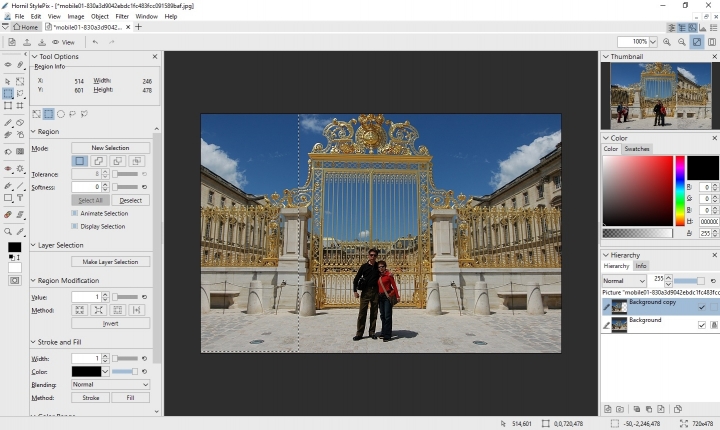Screen dimensions: 720x430
Task: Click the quick mask icon below color swatches
Action: [x=15, y=280]
